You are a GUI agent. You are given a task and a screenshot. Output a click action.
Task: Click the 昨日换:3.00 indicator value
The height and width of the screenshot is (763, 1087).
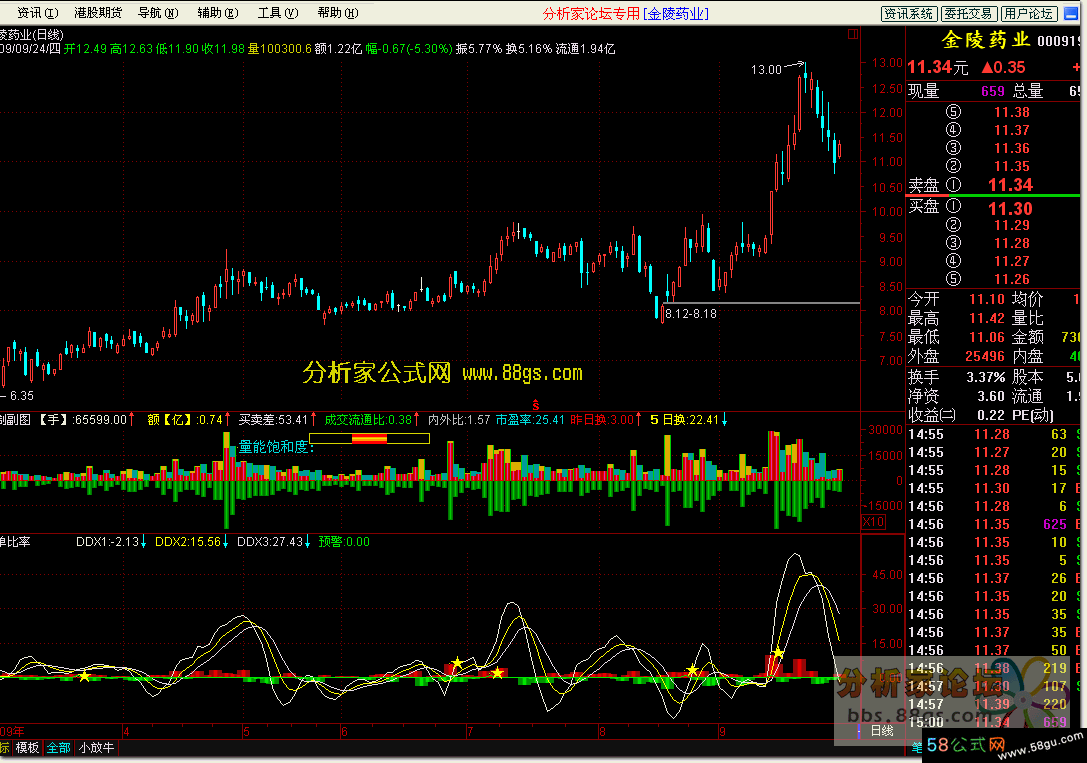click(x=602, y=420)
